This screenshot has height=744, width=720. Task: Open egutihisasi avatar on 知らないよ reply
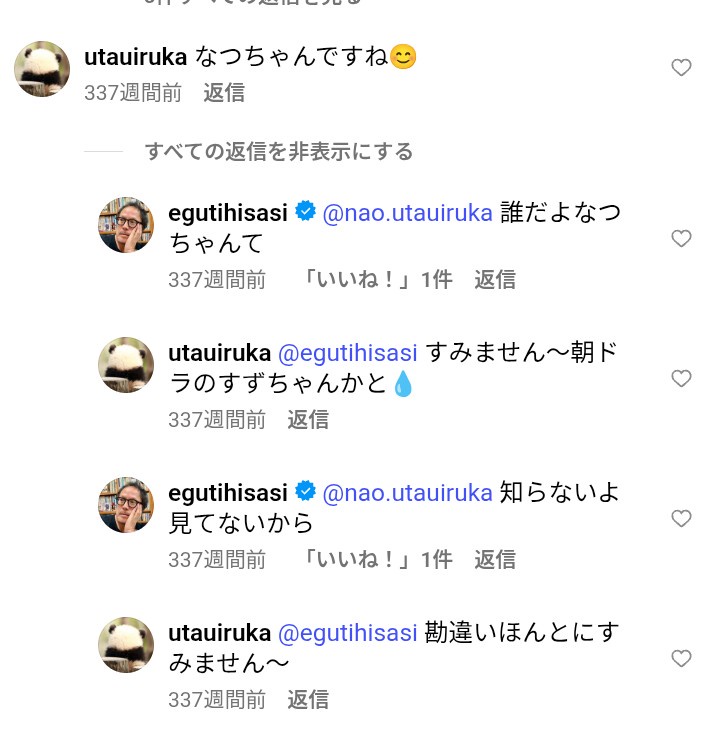click(125, 504)
